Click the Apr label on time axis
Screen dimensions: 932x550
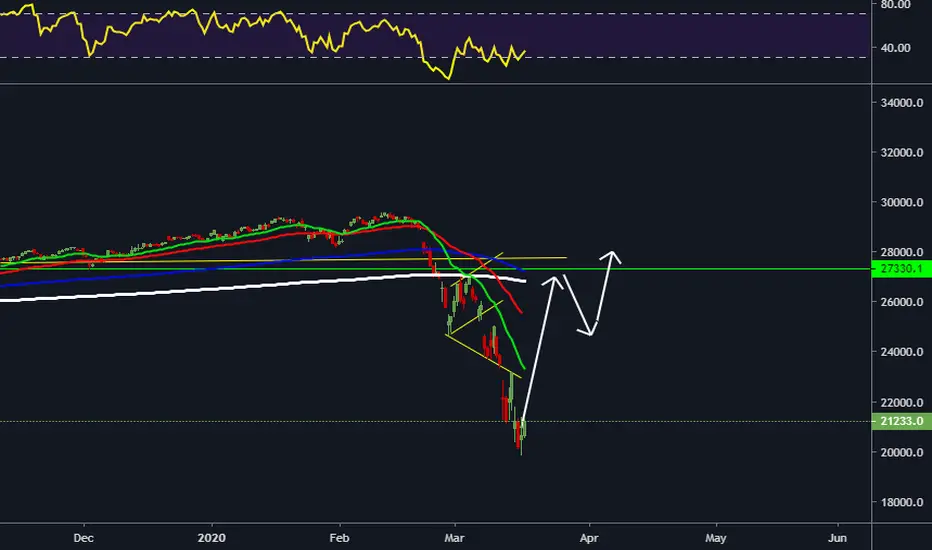click(589, 538)
